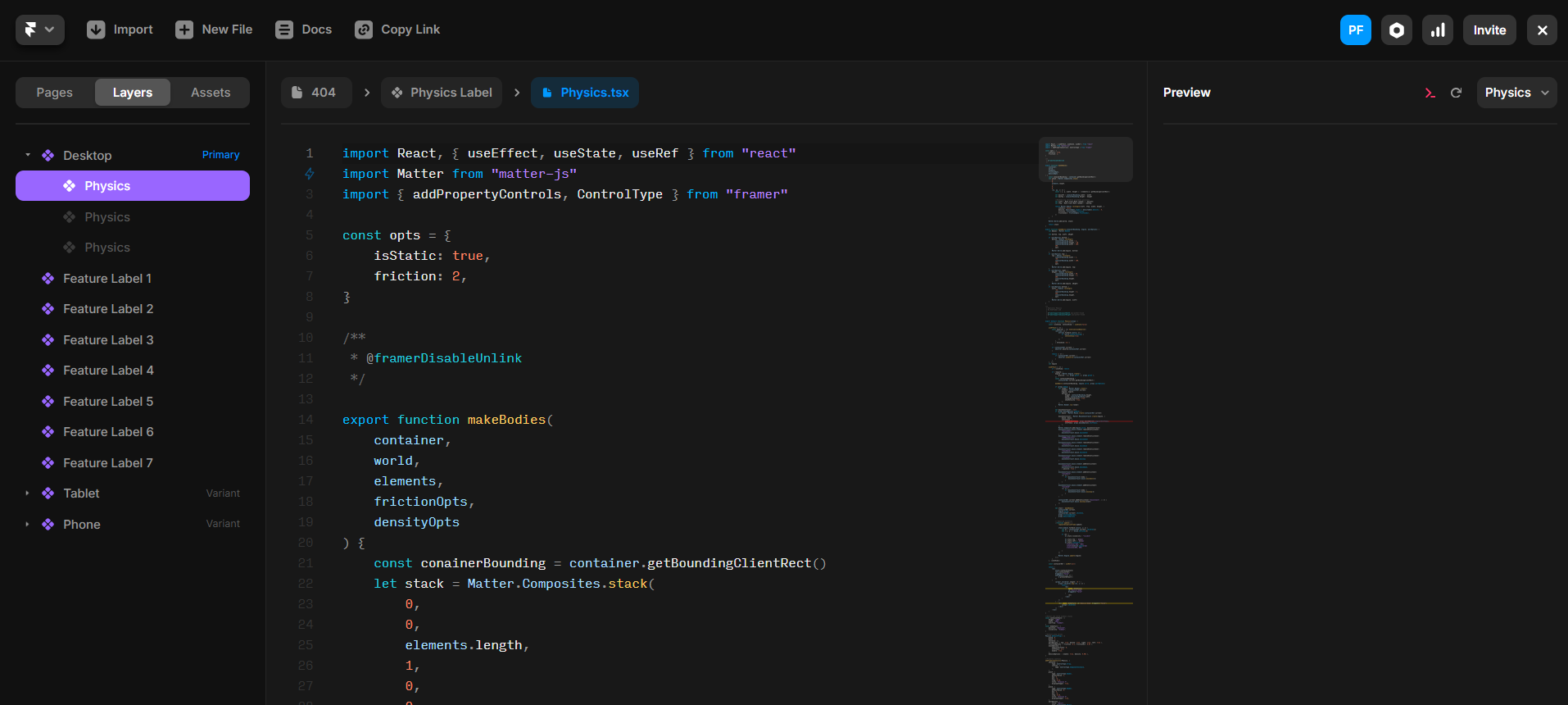Open the Physics preview dropdown
The height and width of the screenshot is (705, 1568).
point(1516,93)
